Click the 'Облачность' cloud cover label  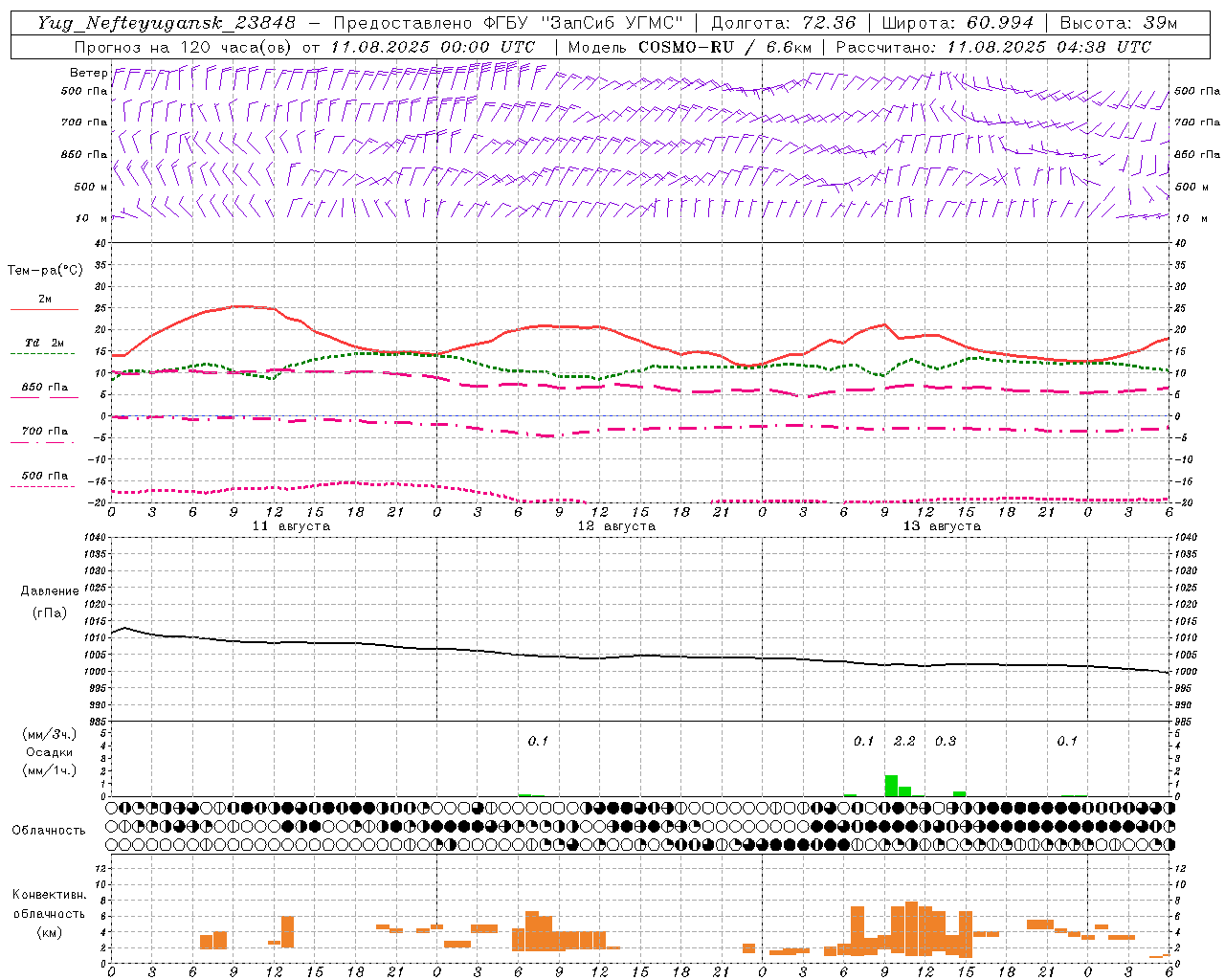point(49,831)
